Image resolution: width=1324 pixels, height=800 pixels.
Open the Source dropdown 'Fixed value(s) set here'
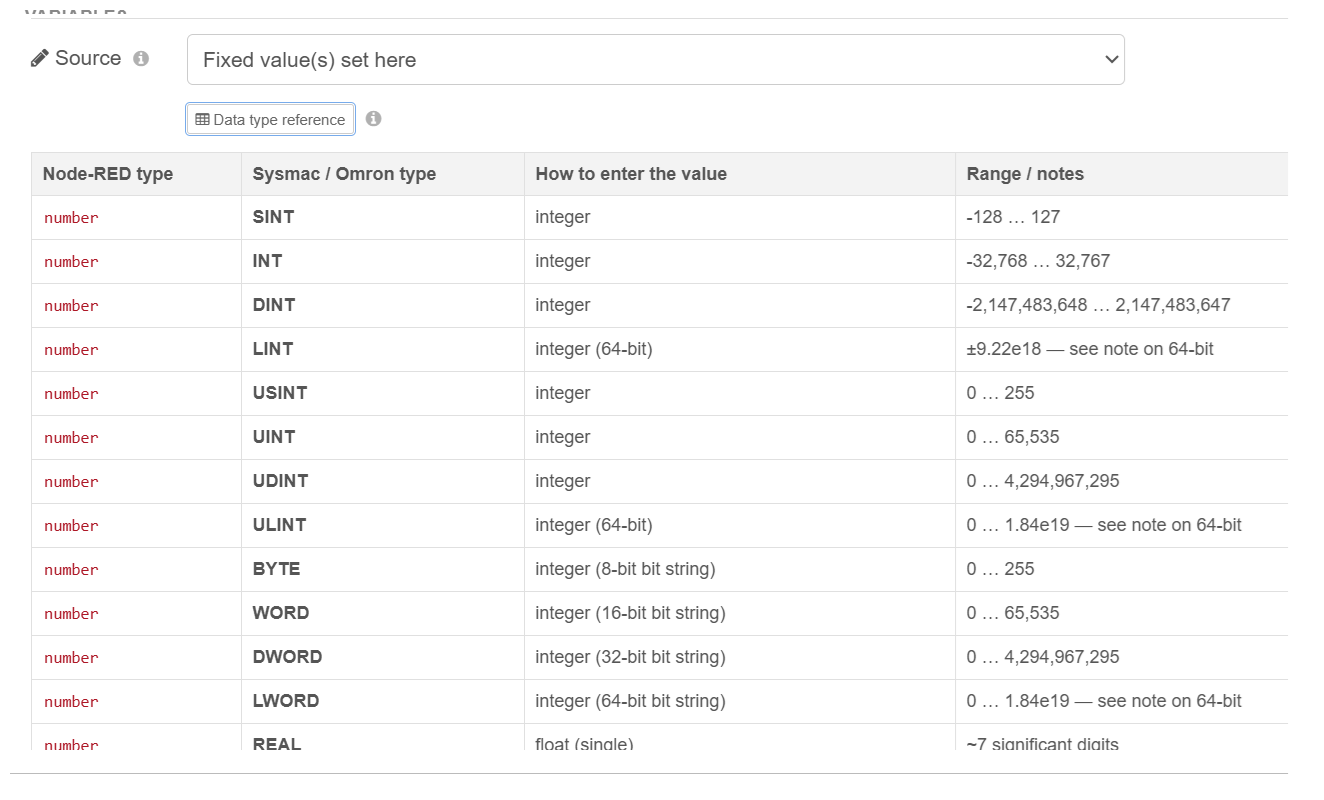click(655, 60)
